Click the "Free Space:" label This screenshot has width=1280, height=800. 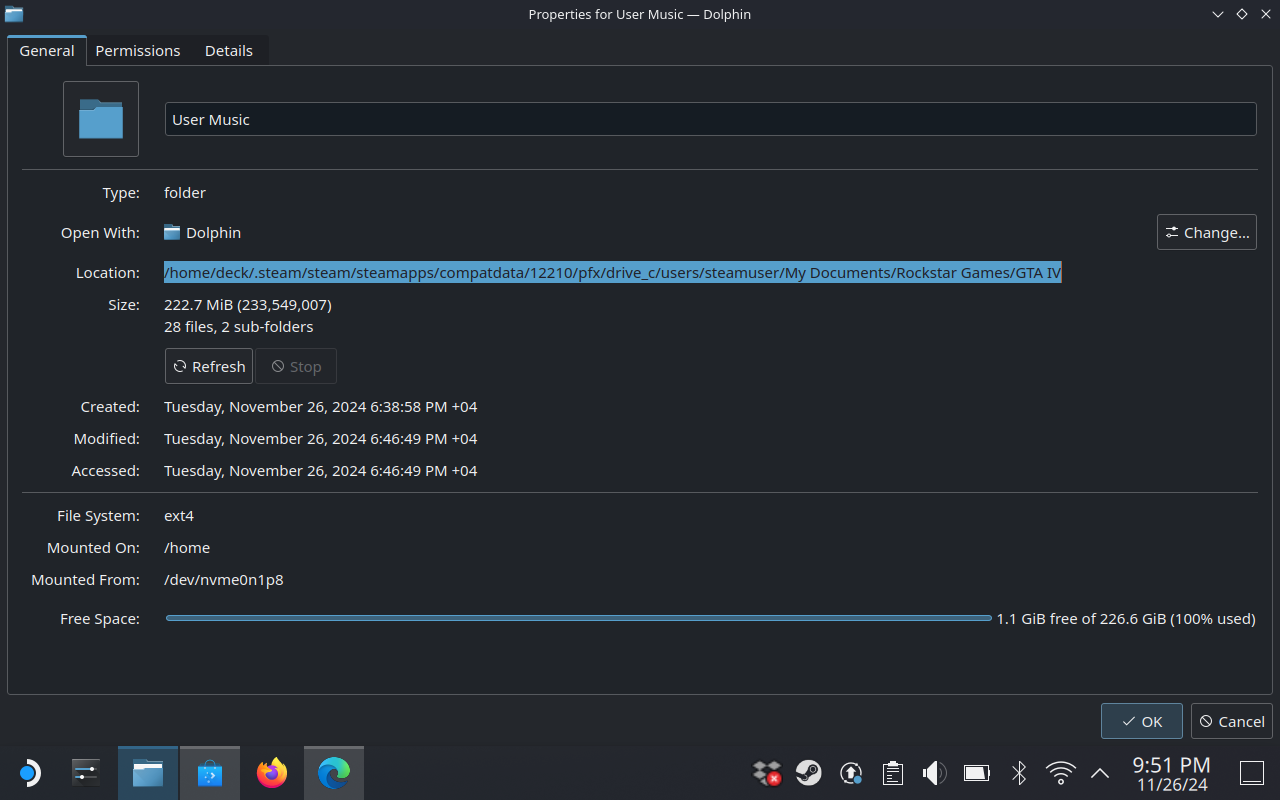pos(100,619)
